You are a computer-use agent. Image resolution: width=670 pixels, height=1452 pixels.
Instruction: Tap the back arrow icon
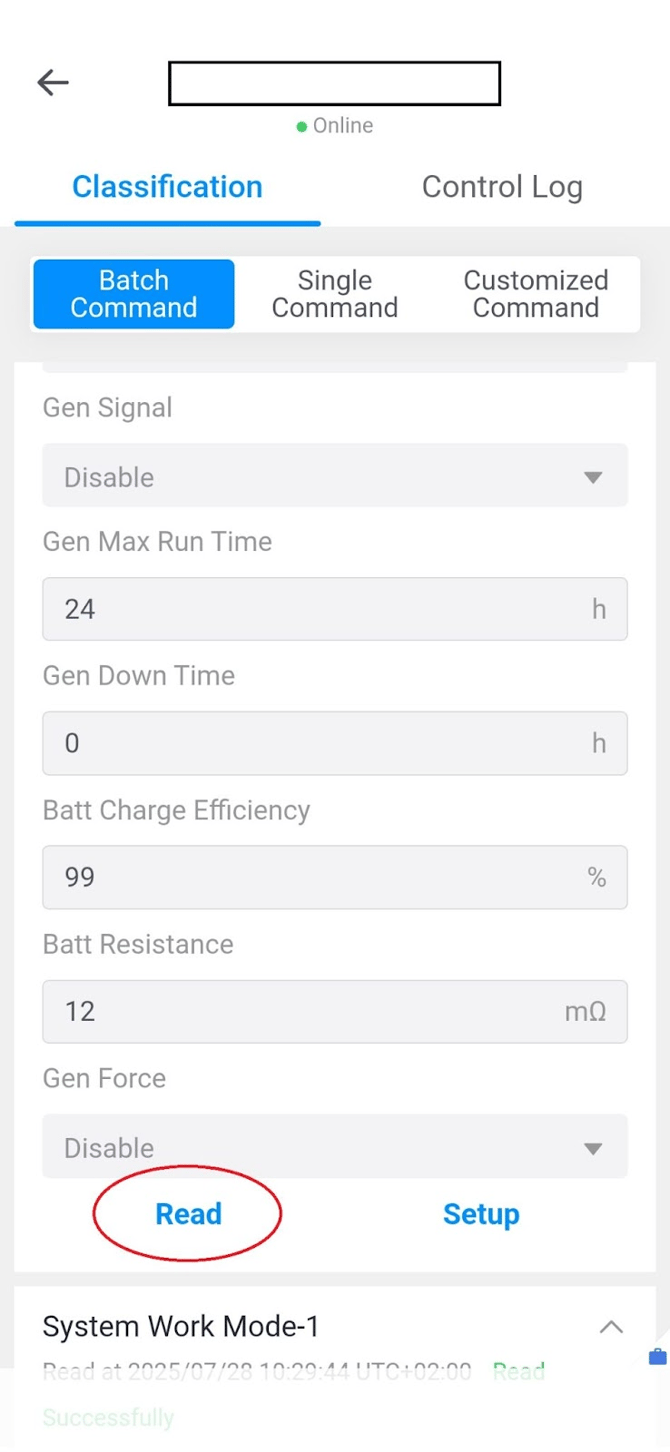point(53,83)
